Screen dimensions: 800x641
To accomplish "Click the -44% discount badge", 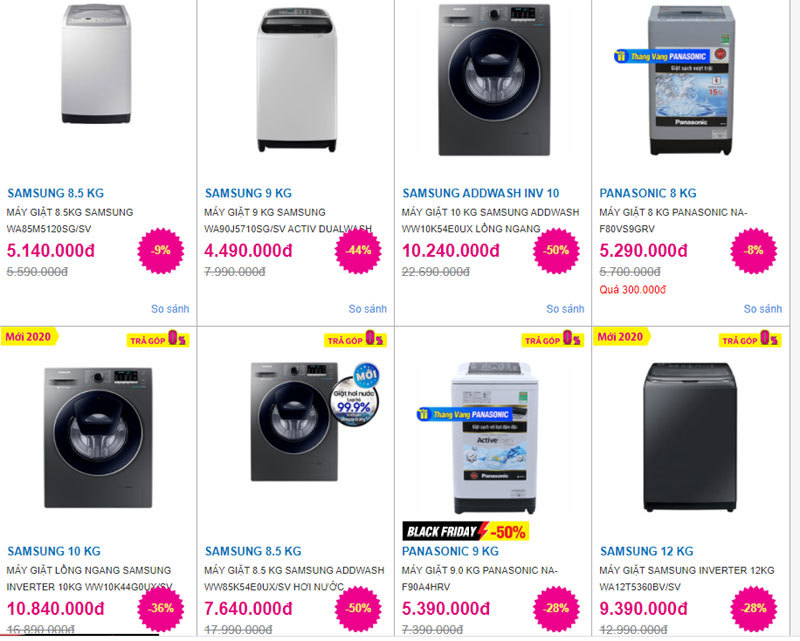I will [358, 250].
